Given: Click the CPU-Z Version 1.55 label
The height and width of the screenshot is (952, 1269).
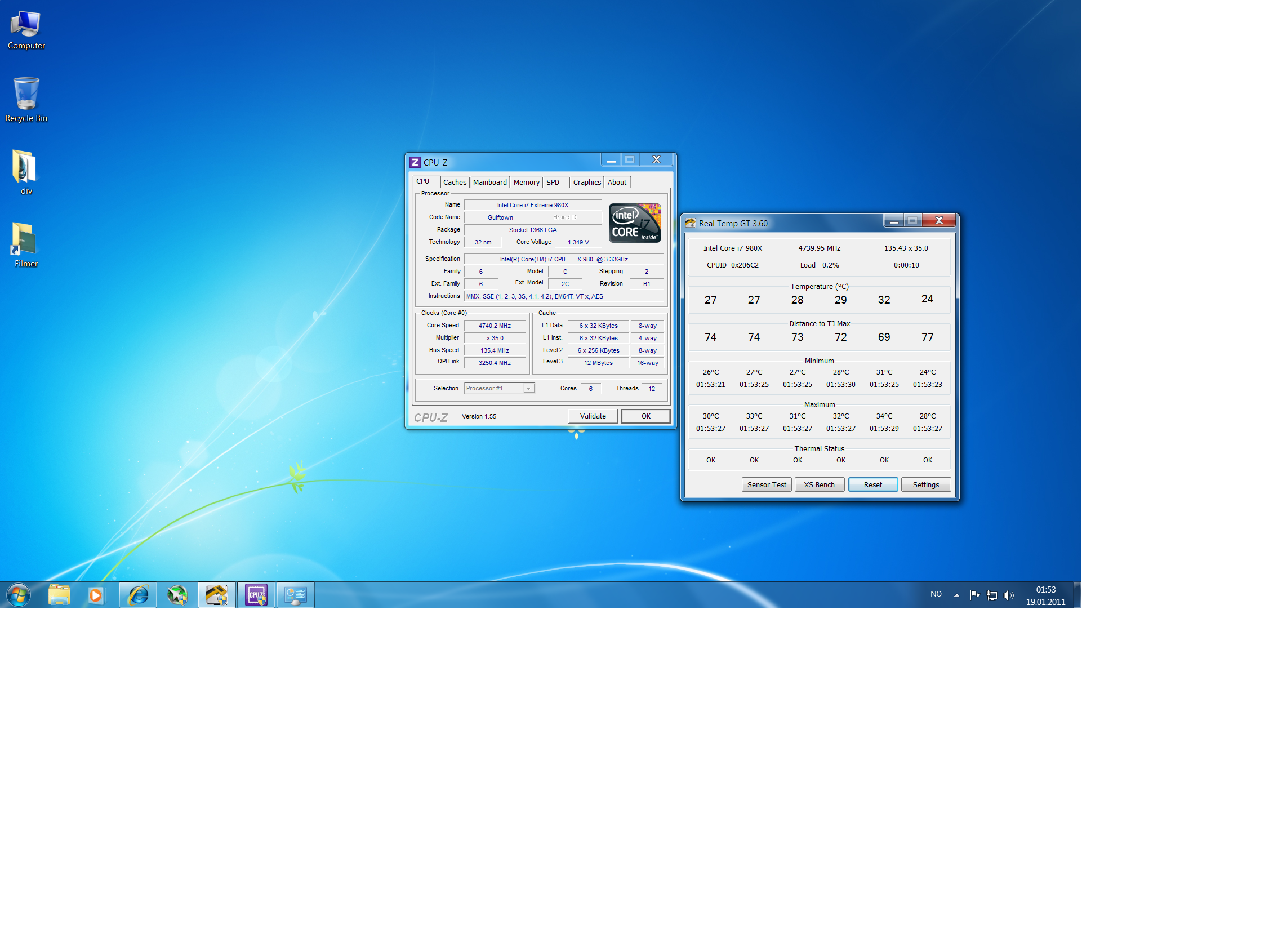Looking at the screenshot, I should click(478, 417).
